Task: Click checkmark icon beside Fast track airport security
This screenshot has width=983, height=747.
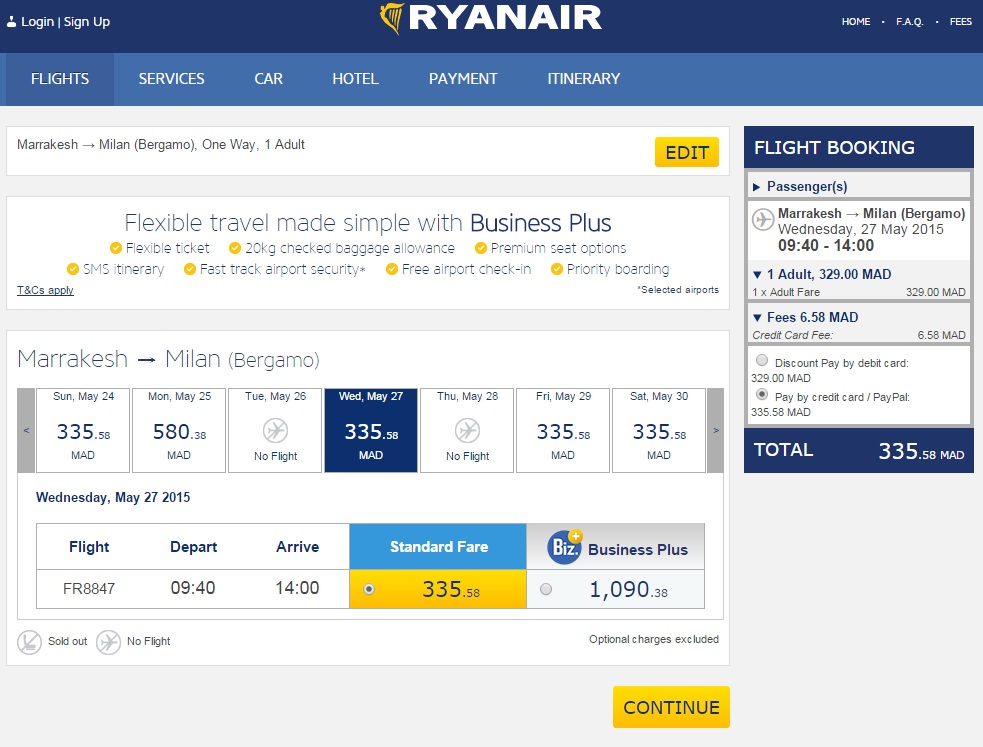Action: click(189, 269)
